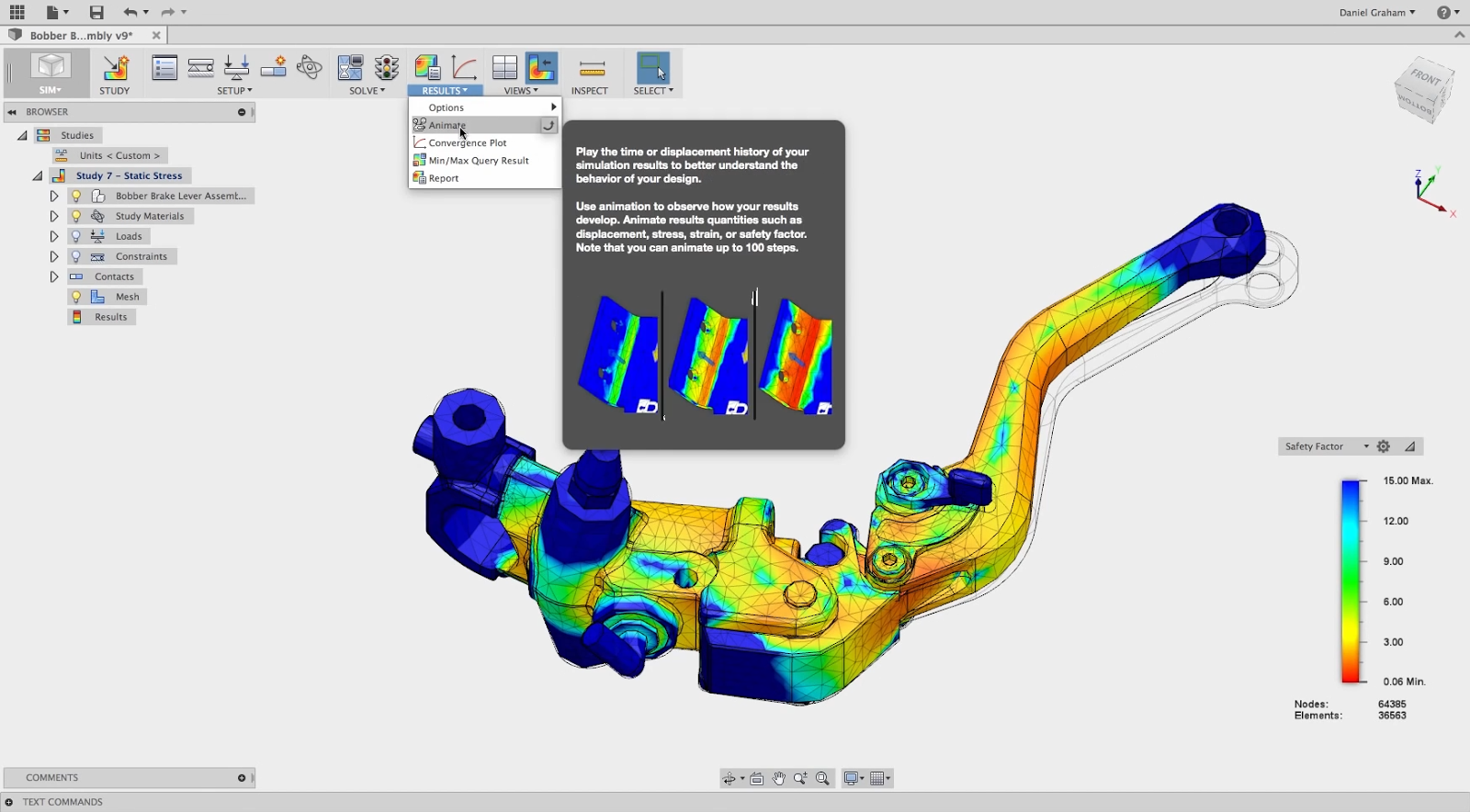The image size is (1470, 812).
Task: Toggle visibility bulb for Loads
Action: 76,236
